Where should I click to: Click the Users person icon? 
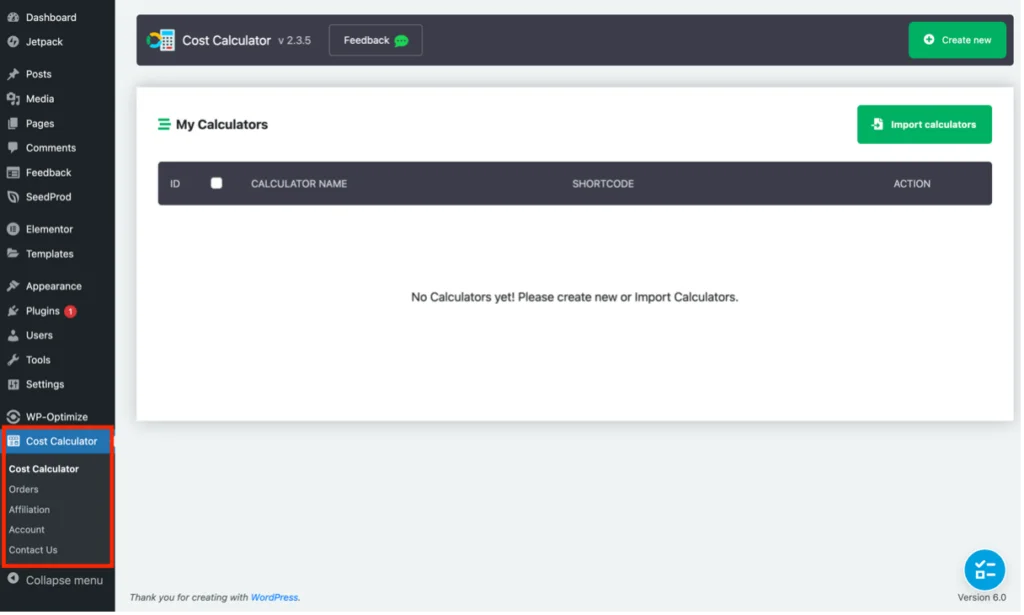13,336
